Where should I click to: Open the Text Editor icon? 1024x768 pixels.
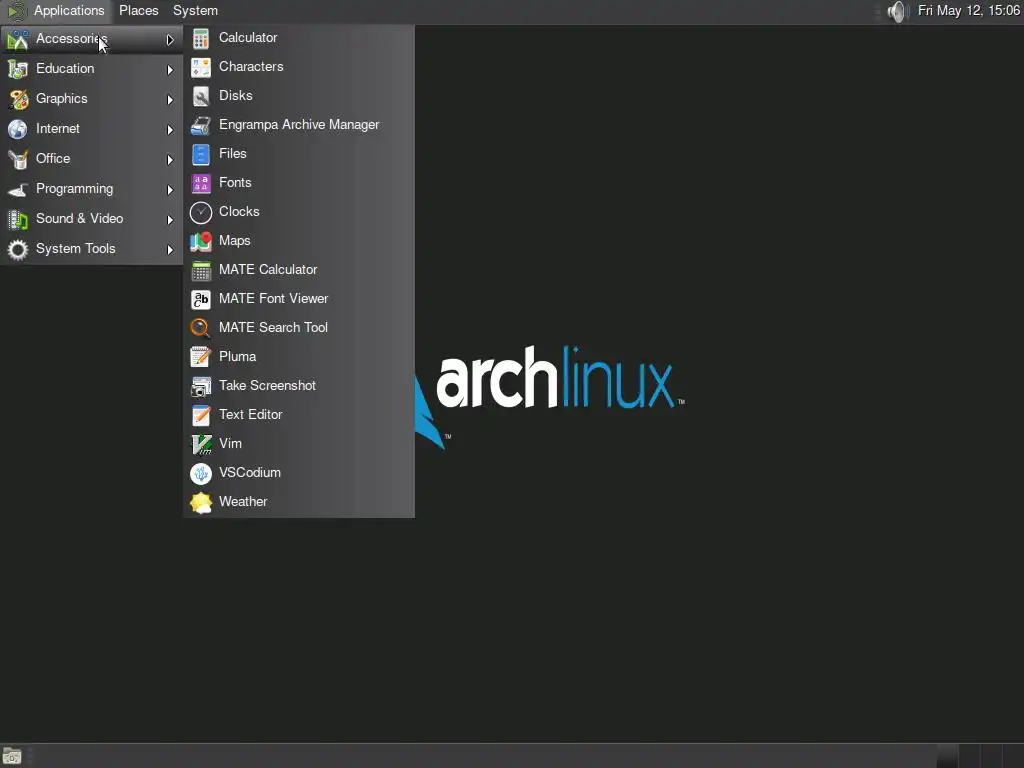point(200,415)
